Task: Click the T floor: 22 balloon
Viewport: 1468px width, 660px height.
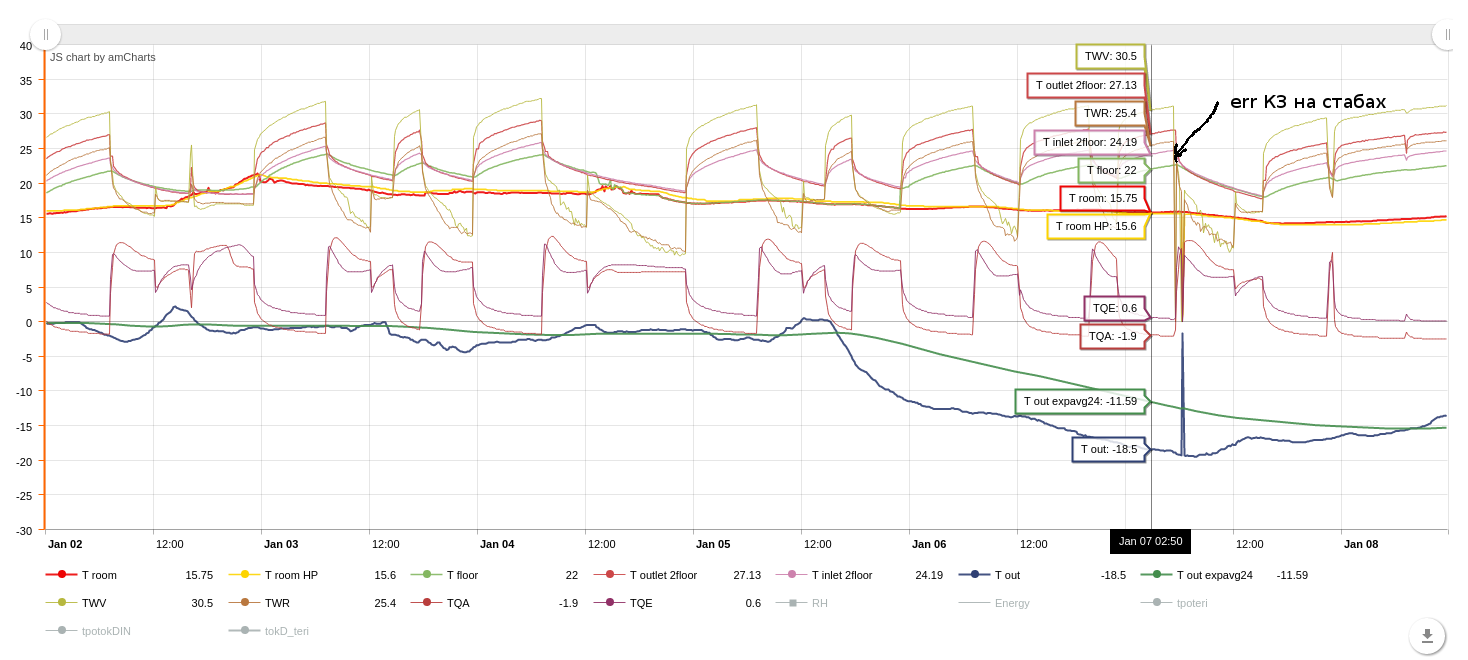Action: click(1111, 170)
